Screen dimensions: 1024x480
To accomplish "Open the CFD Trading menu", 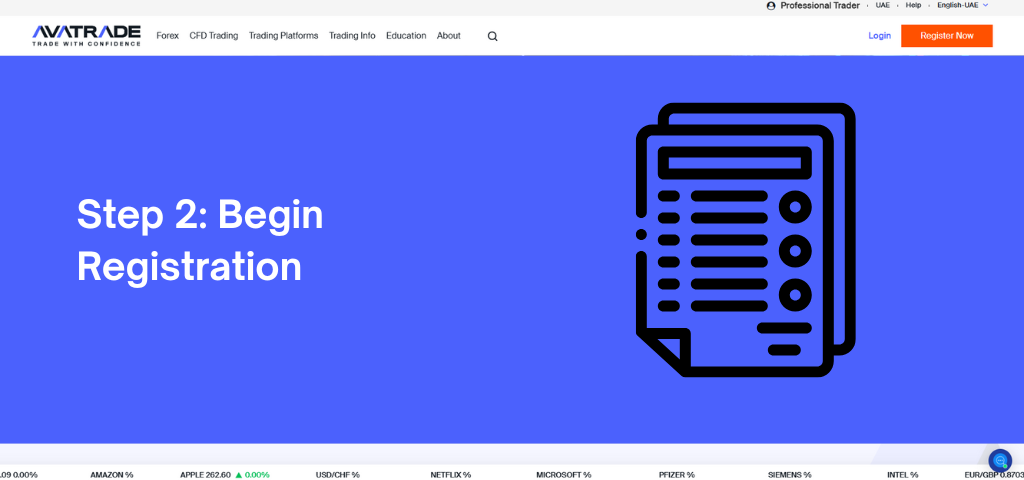I will 214,36.
